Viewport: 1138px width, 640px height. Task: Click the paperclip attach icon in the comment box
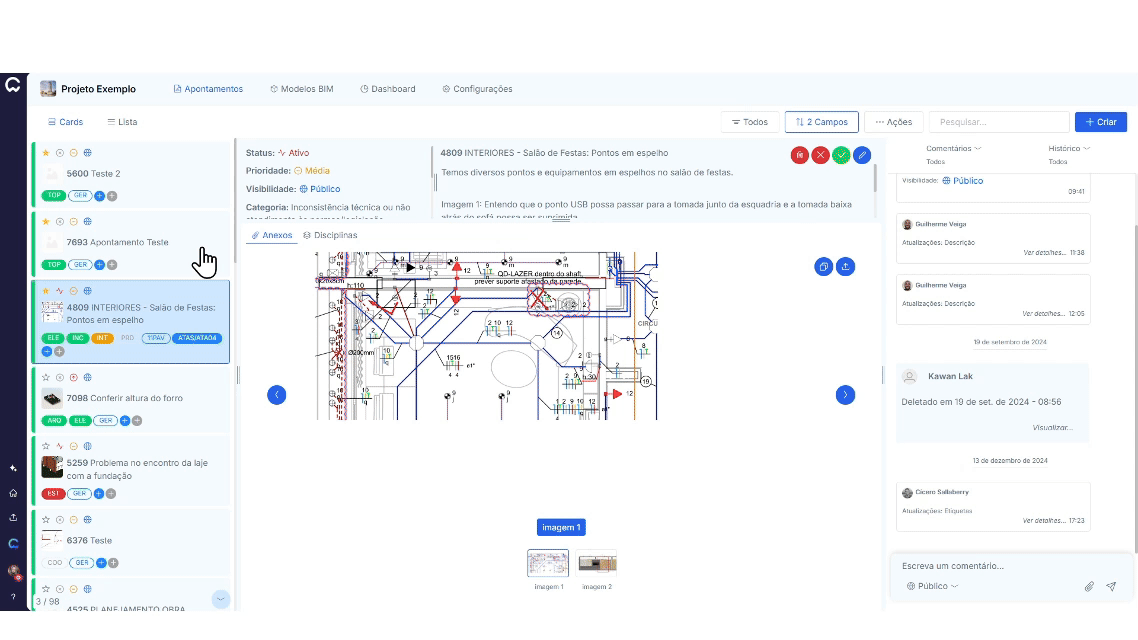[x=1089, y=586]
